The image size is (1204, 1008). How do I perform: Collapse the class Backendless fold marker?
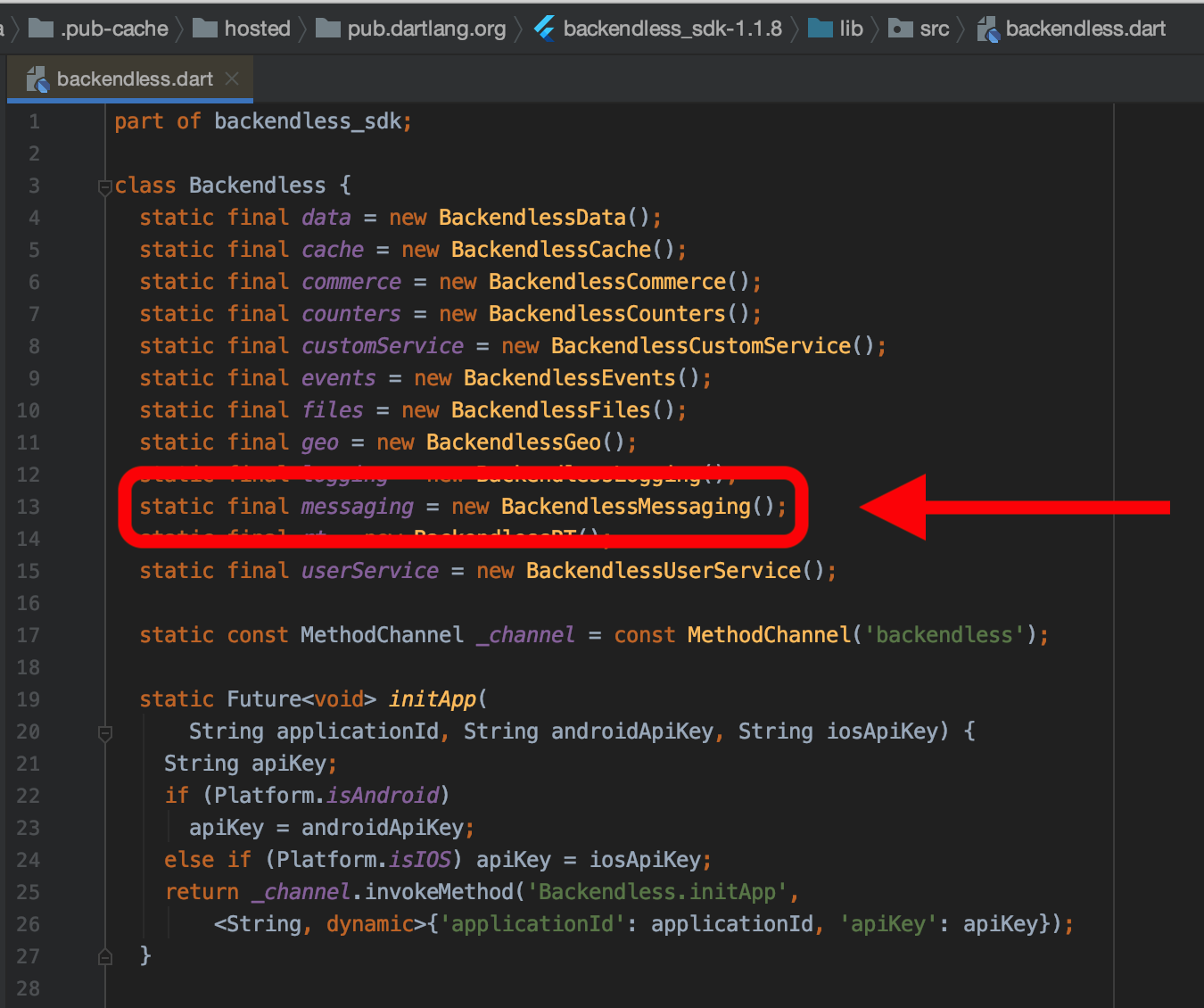click(x=104, y=186)
